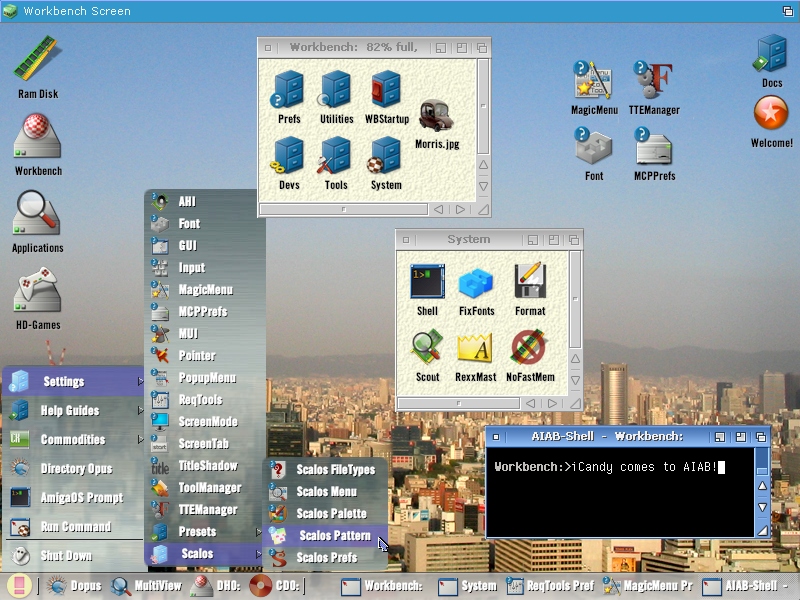Viewport: 800px width, 600px height.
Task: Open CD0: drive from taskbar
Action: (274, 586)
